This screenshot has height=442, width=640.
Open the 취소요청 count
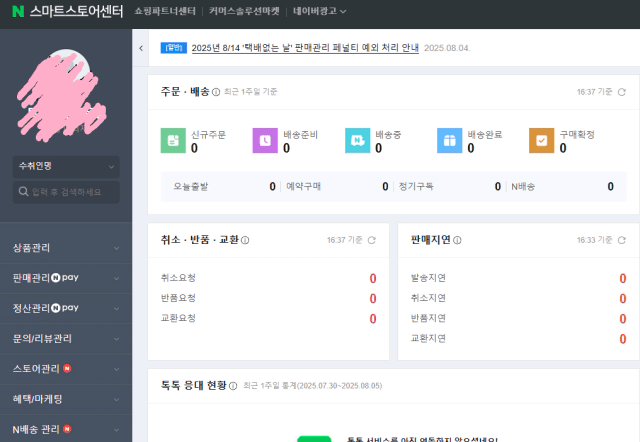[x=373, y=278]
